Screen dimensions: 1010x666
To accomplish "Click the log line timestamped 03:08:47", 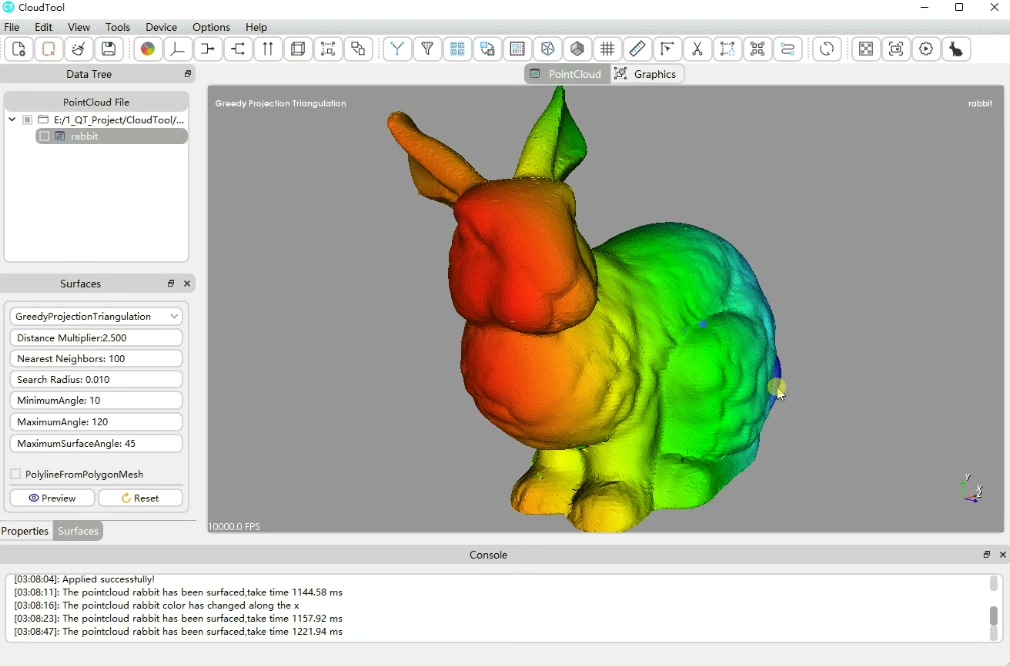I will (178, 632).
